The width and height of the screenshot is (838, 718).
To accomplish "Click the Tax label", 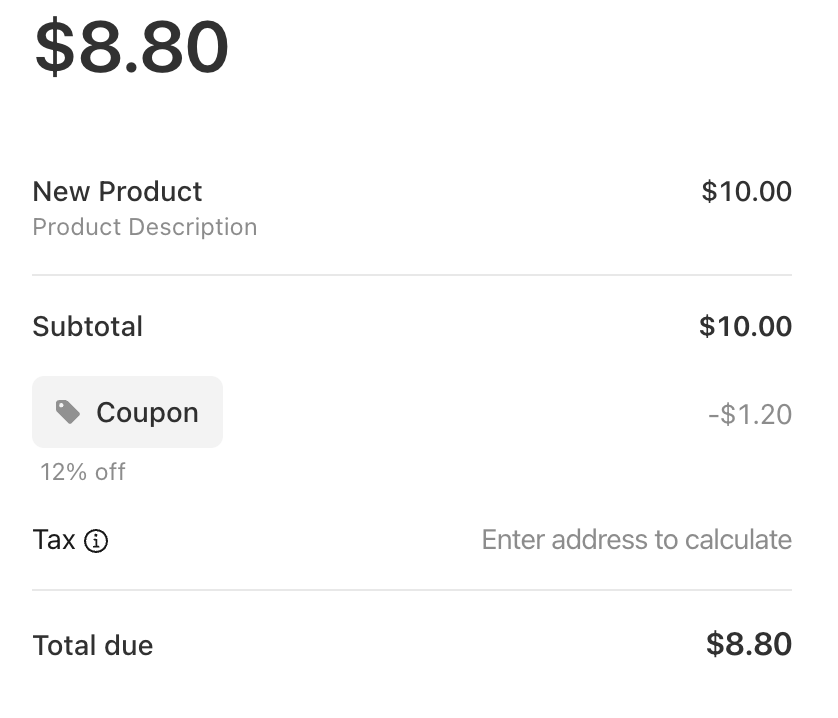I will pyautogui.click(x=54, y=539).
